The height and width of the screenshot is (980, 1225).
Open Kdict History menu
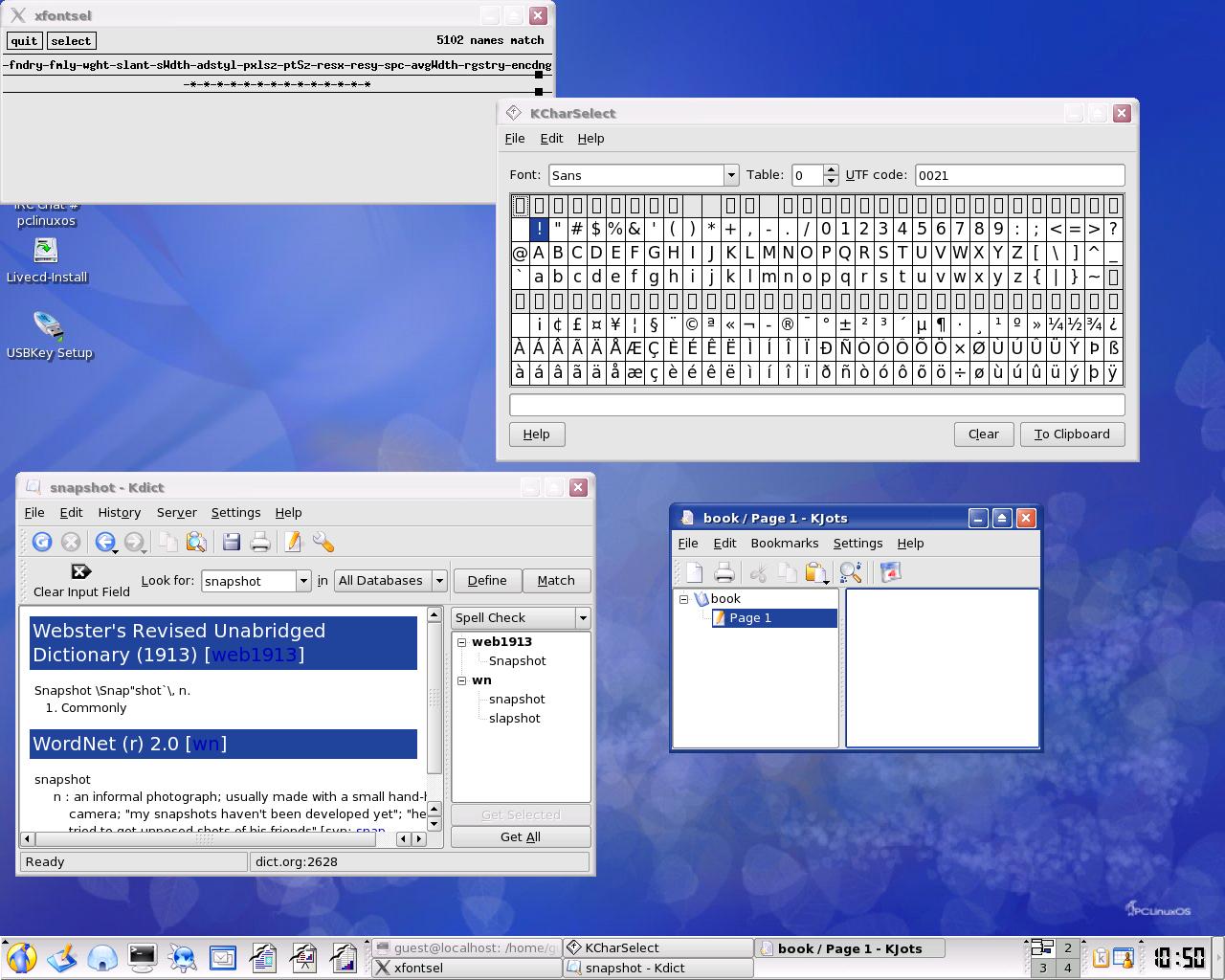tap(119, 513)
